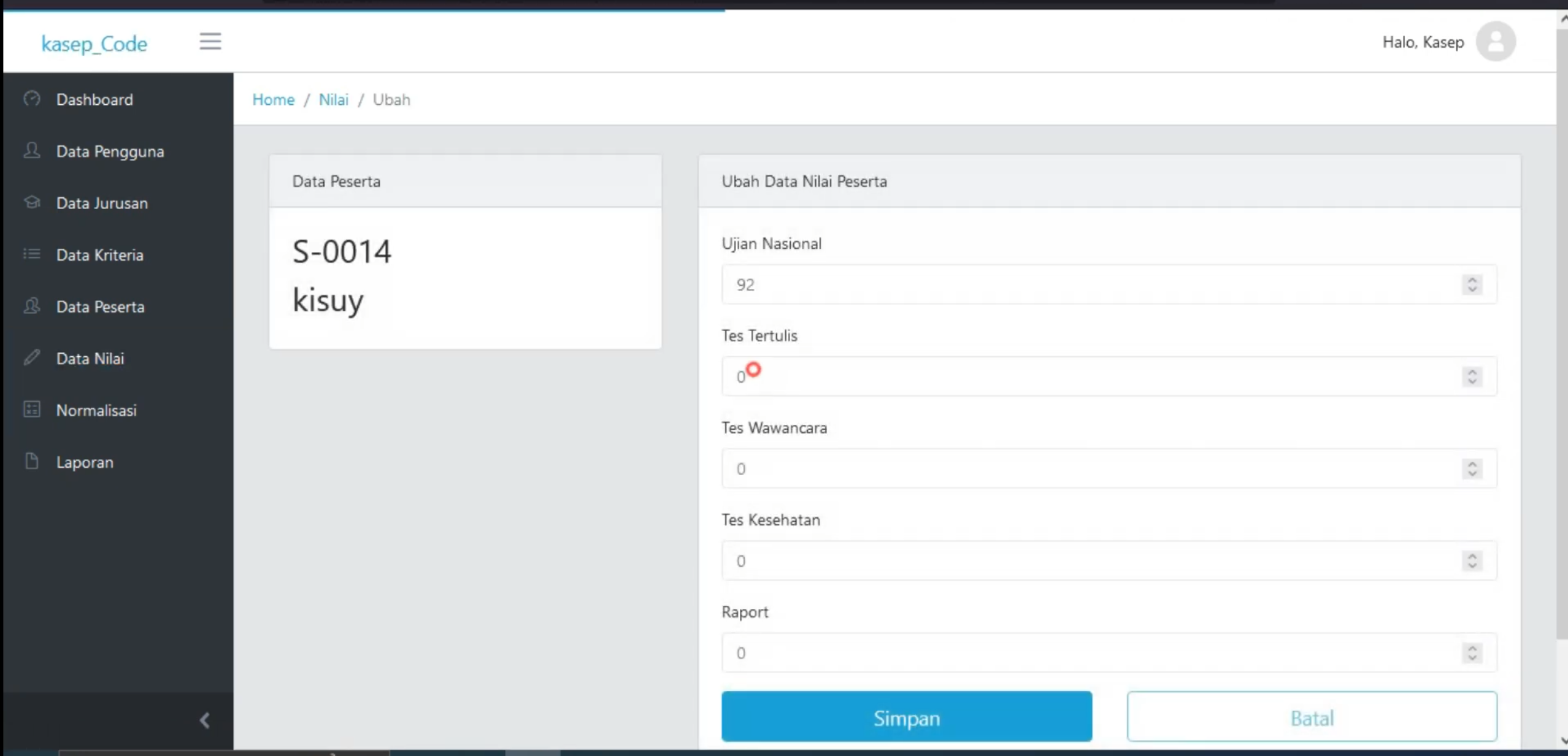
Task: Focus the Tes Wawancara input field
Action: [x=1109, y=469]
